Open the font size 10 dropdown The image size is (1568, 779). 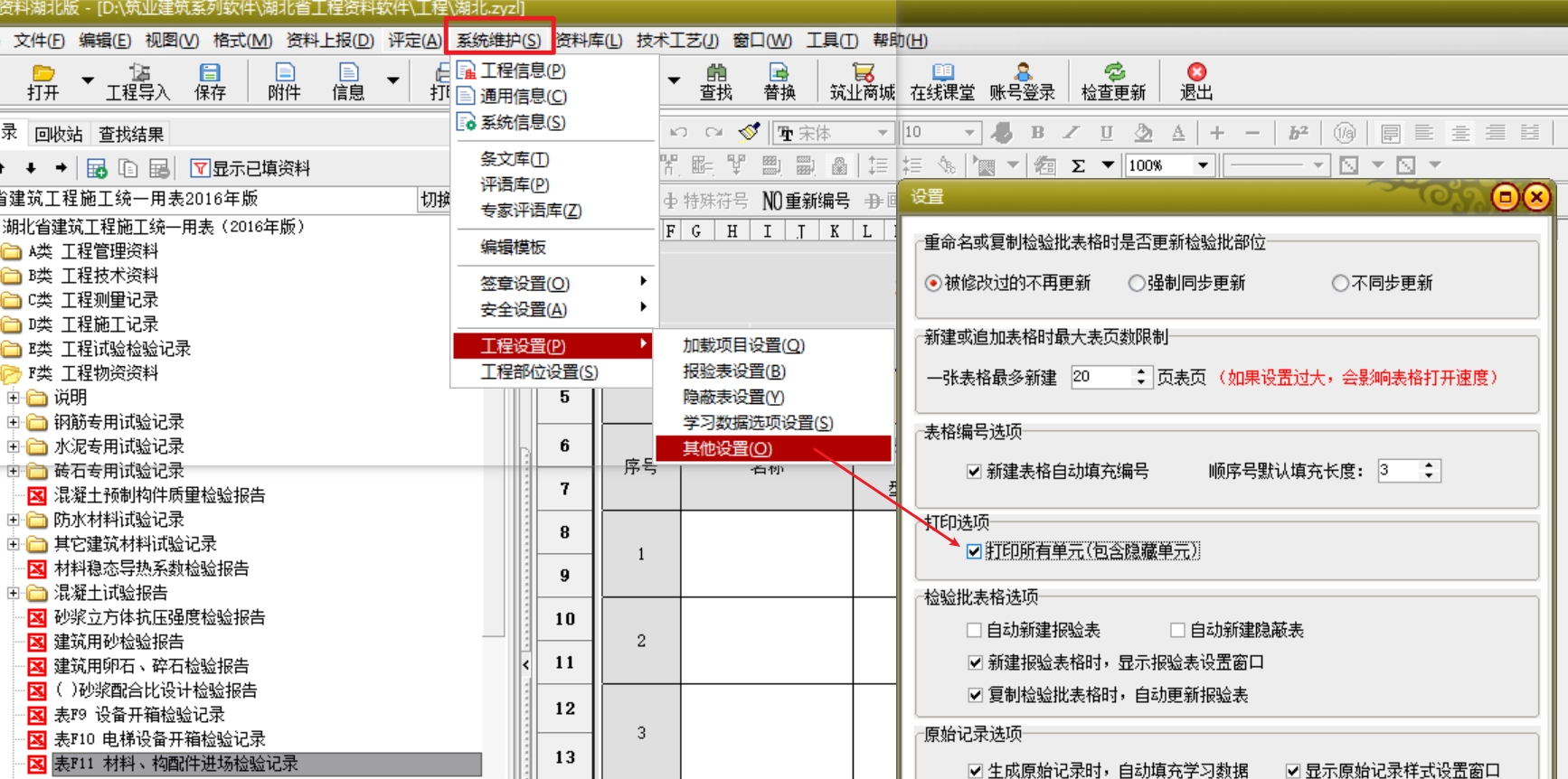pos(969,133)
